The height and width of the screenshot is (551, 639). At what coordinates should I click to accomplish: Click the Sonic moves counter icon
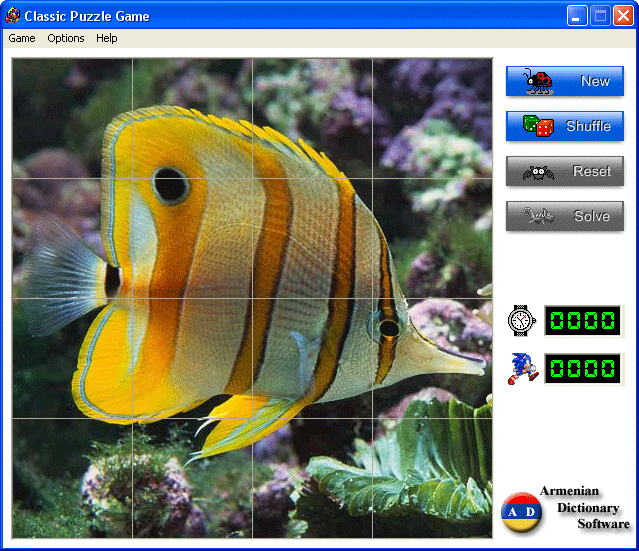pos(523,368)
